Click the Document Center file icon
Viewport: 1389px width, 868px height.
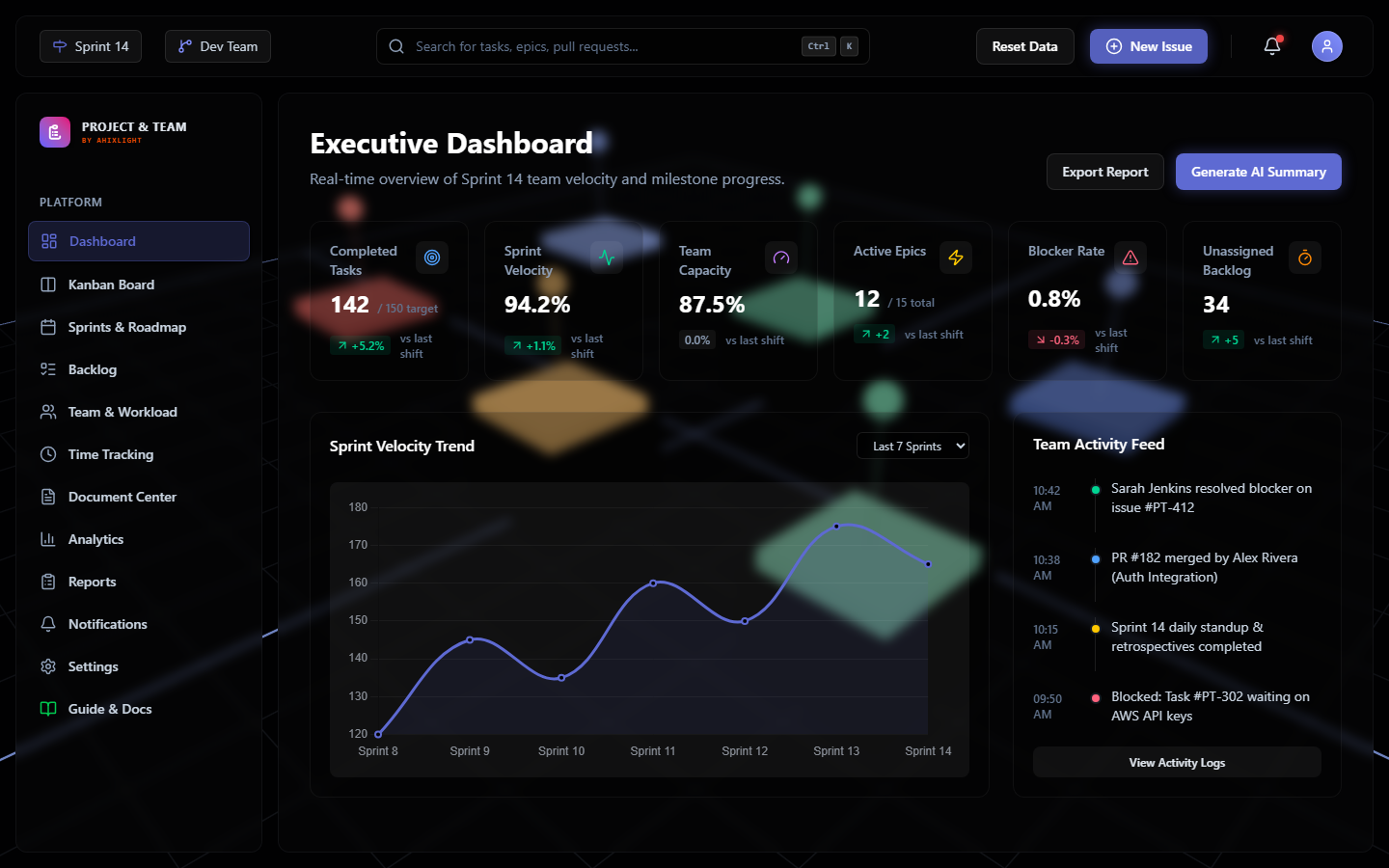point(48,497)
